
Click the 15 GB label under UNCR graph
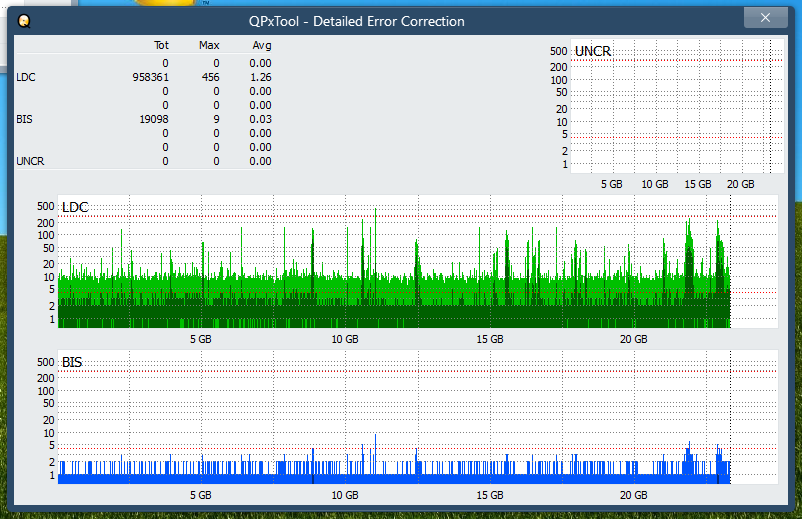697,185
